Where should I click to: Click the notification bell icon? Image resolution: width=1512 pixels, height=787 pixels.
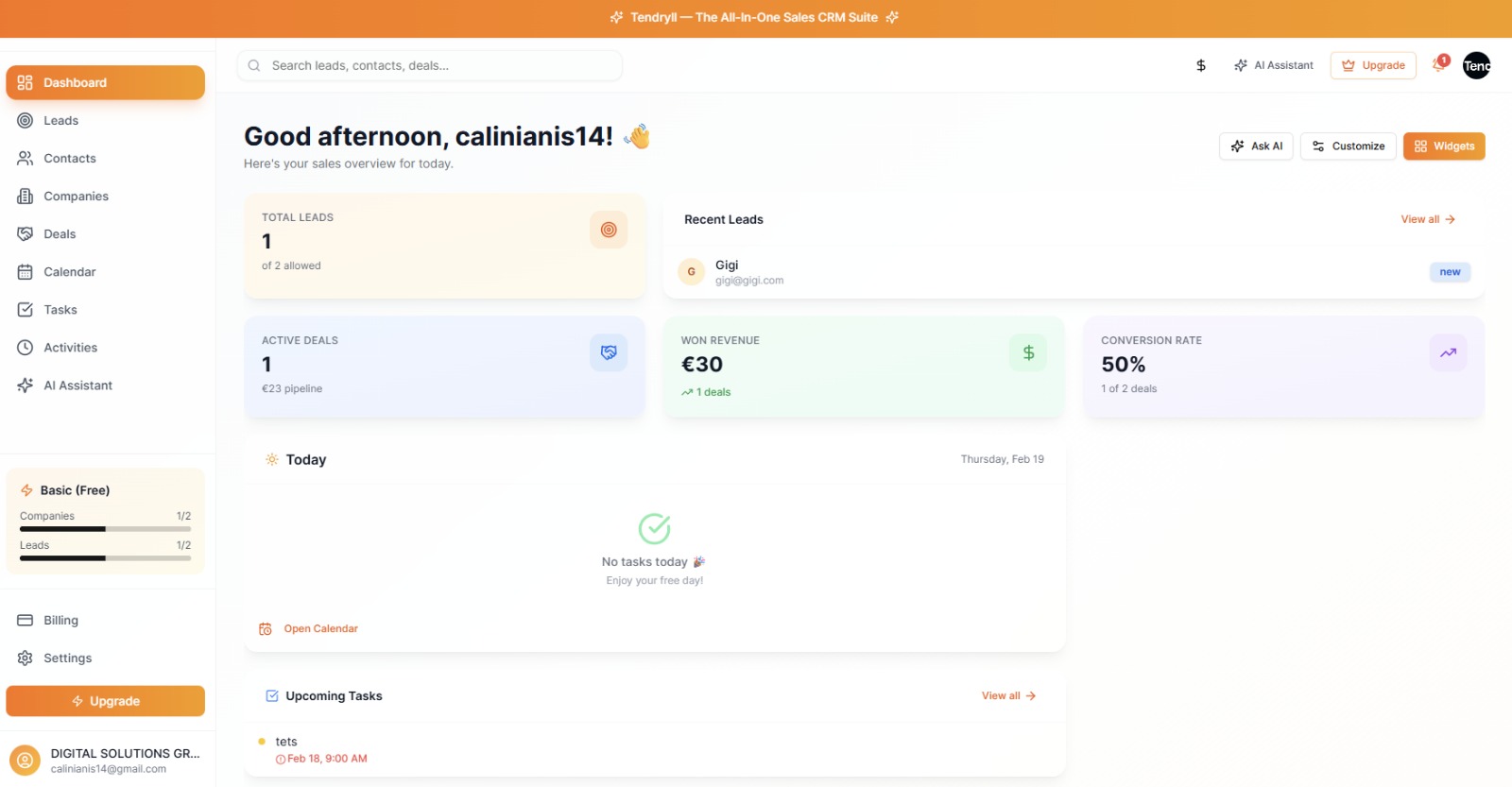1438,65
